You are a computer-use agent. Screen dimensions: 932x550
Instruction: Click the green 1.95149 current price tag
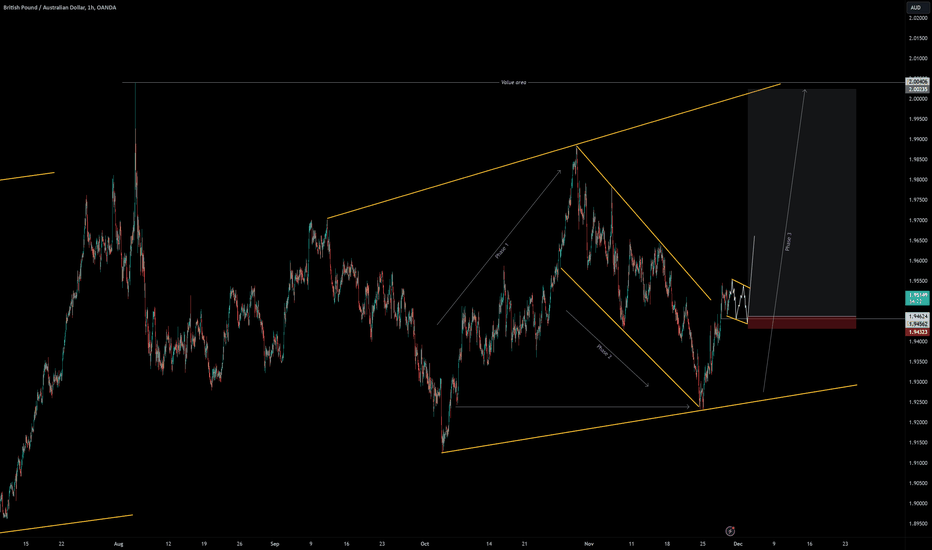[918, 297]
